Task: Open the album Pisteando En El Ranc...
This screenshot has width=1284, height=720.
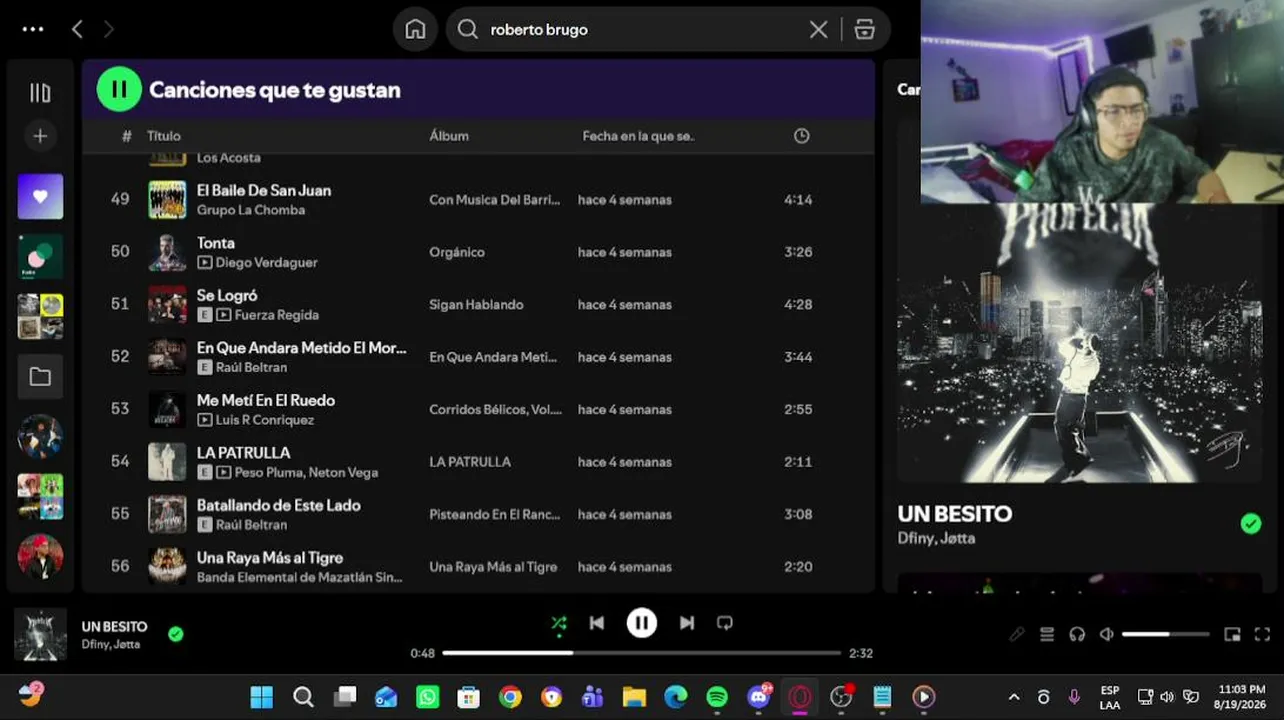Action: [495, 514]
